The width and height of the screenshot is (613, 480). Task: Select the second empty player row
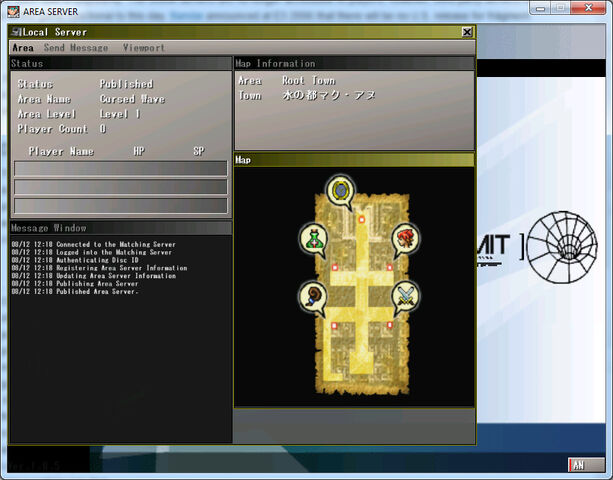click(121, 187)
